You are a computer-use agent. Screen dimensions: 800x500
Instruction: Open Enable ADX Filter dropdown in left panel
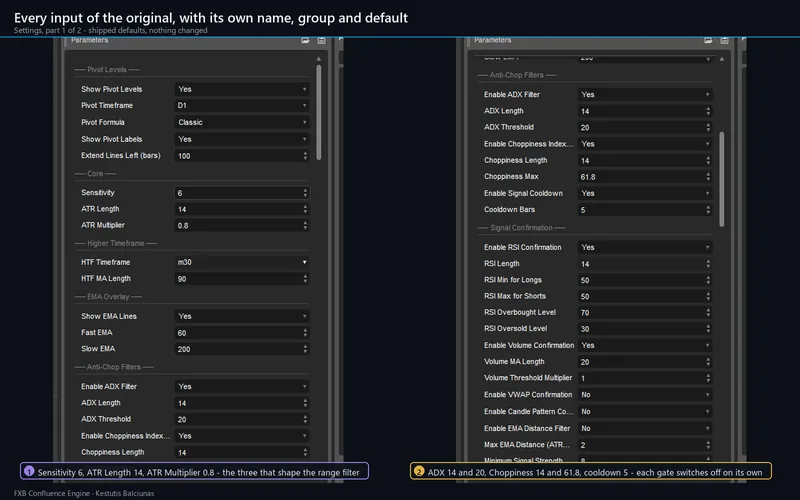242,387
